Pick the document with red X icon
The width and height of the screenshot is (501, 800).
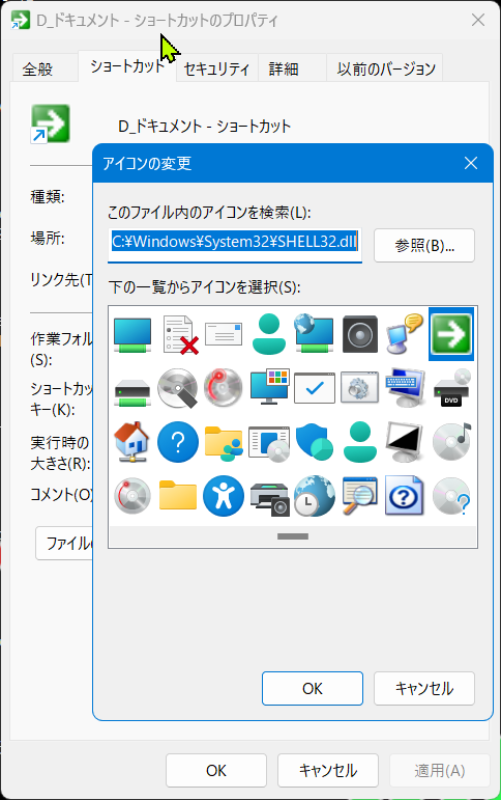click(x=180, y=335)
